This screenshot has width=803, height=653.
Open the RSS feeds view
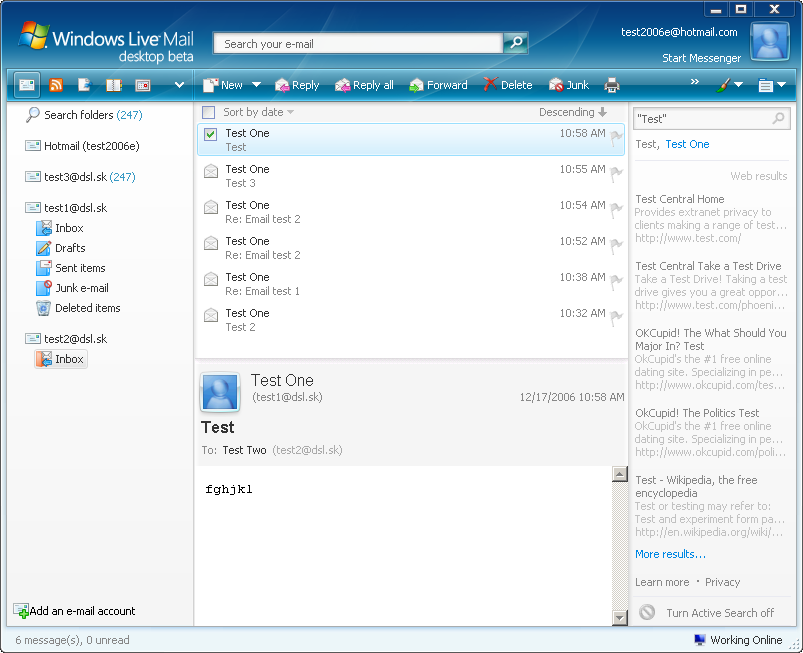coord(56,85)
